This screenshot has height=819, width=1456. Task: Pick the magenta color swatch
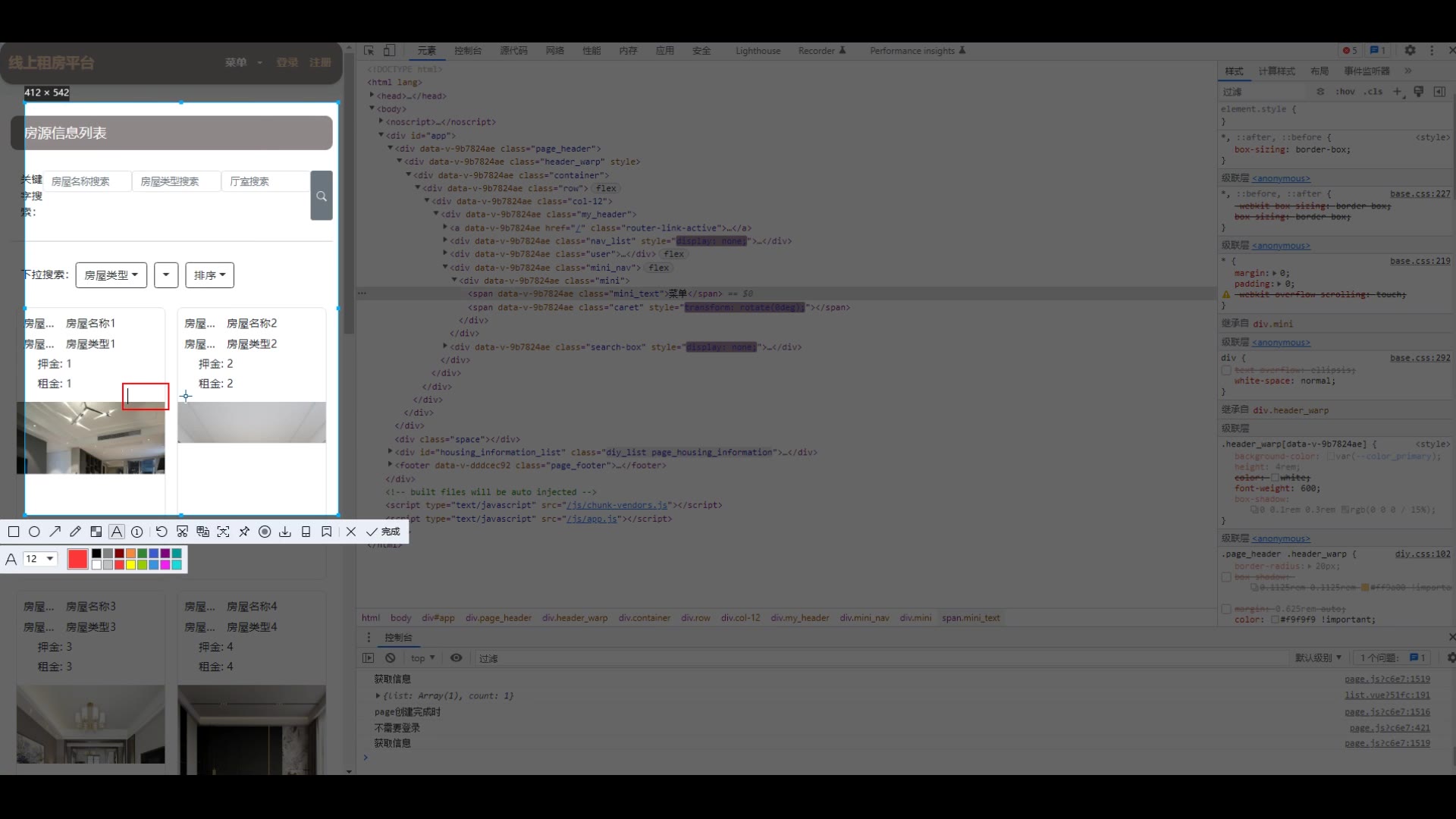tap(165, 565)
